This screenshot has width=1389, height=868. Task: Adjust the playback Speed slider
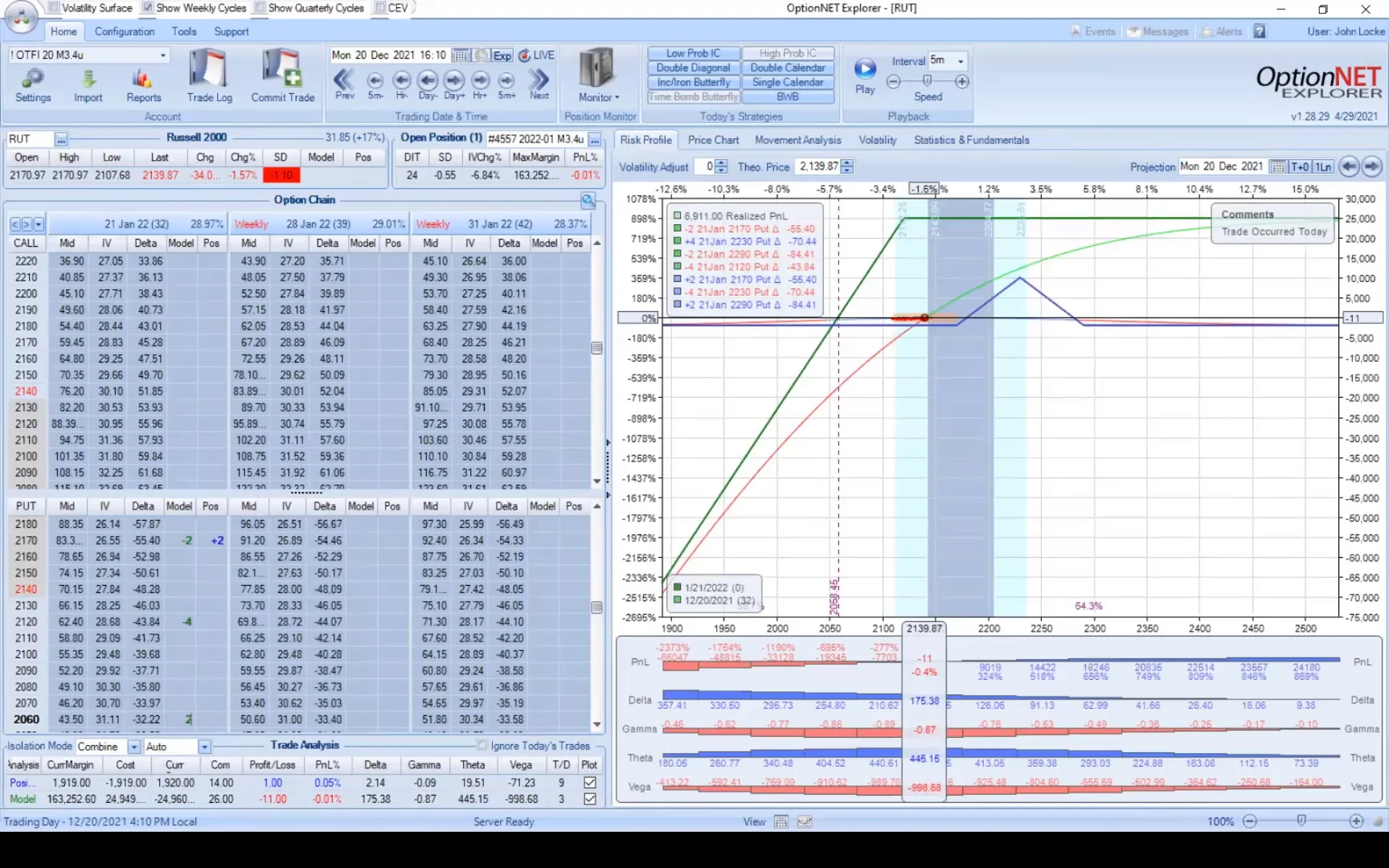coord(928,81)
